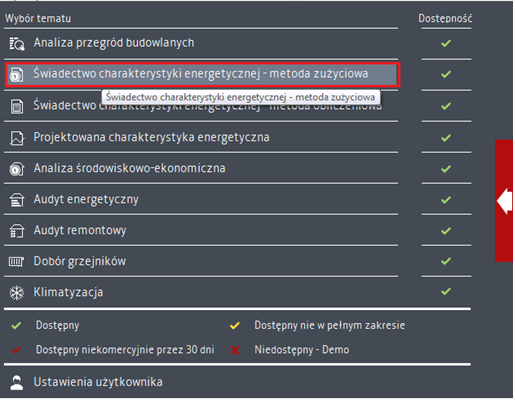The image size is (515, 400).
Task: Click the Analiza środowiskowo-ekonomiczna icon
Action: 17,169
